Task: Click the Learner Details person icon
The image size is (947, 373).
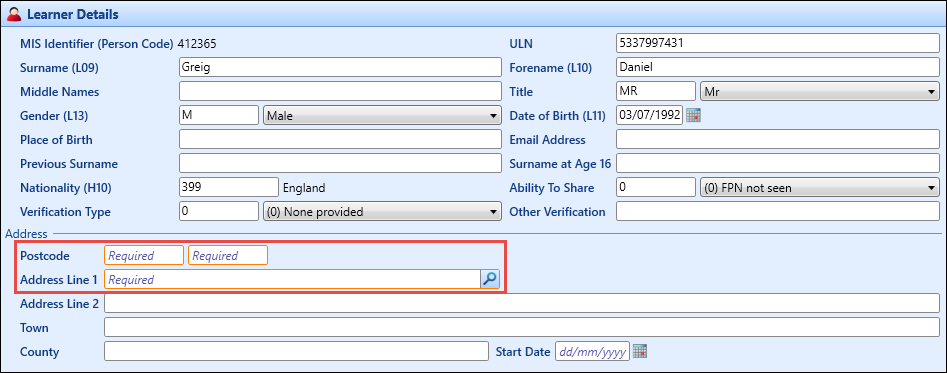Action: click(15, 14)
